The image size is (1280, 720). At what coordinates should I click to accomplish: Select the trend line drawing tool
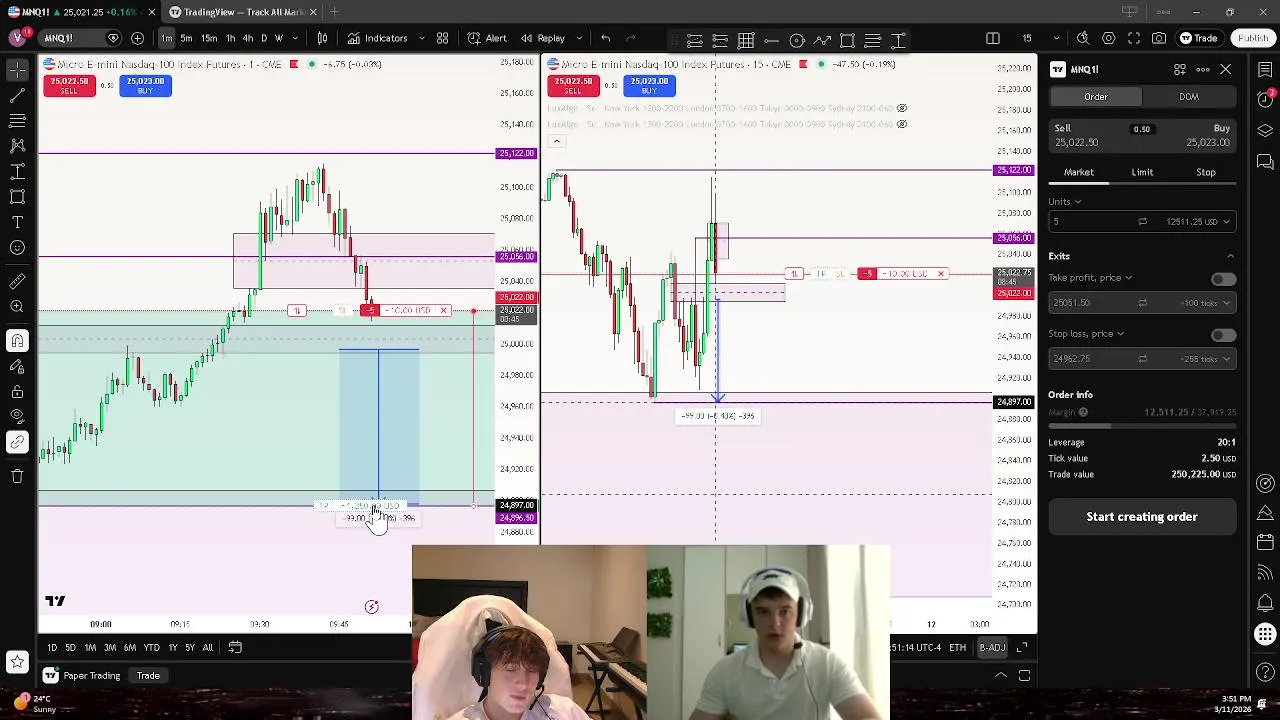pos(17,96)
